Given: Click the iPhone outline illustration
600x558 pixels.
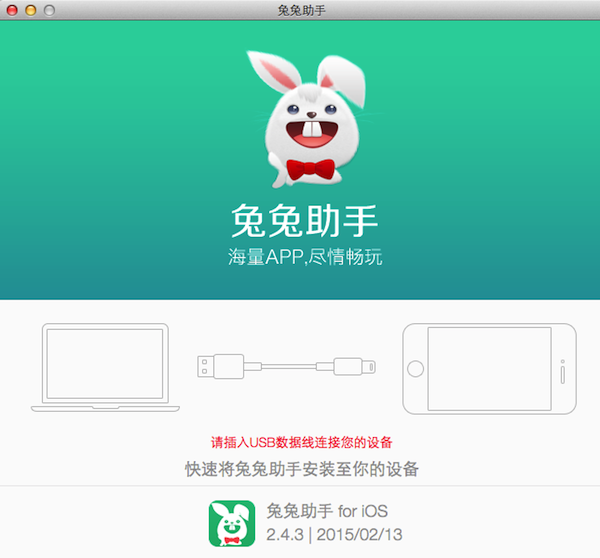Looking at the screenshot, I should [489, 369].
